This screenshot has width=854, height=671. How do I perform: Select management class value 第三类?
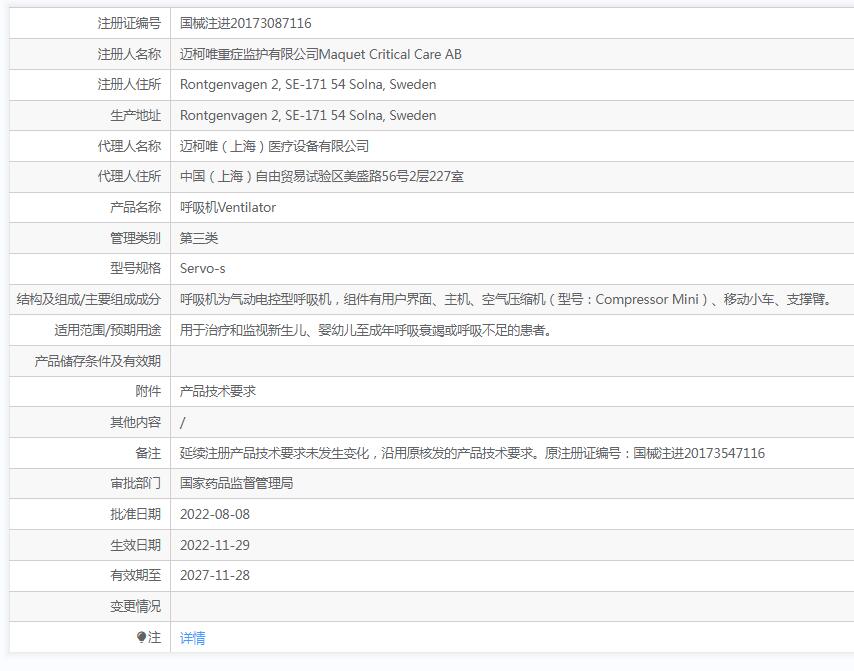pyautogui.click(x=199, y=238)
